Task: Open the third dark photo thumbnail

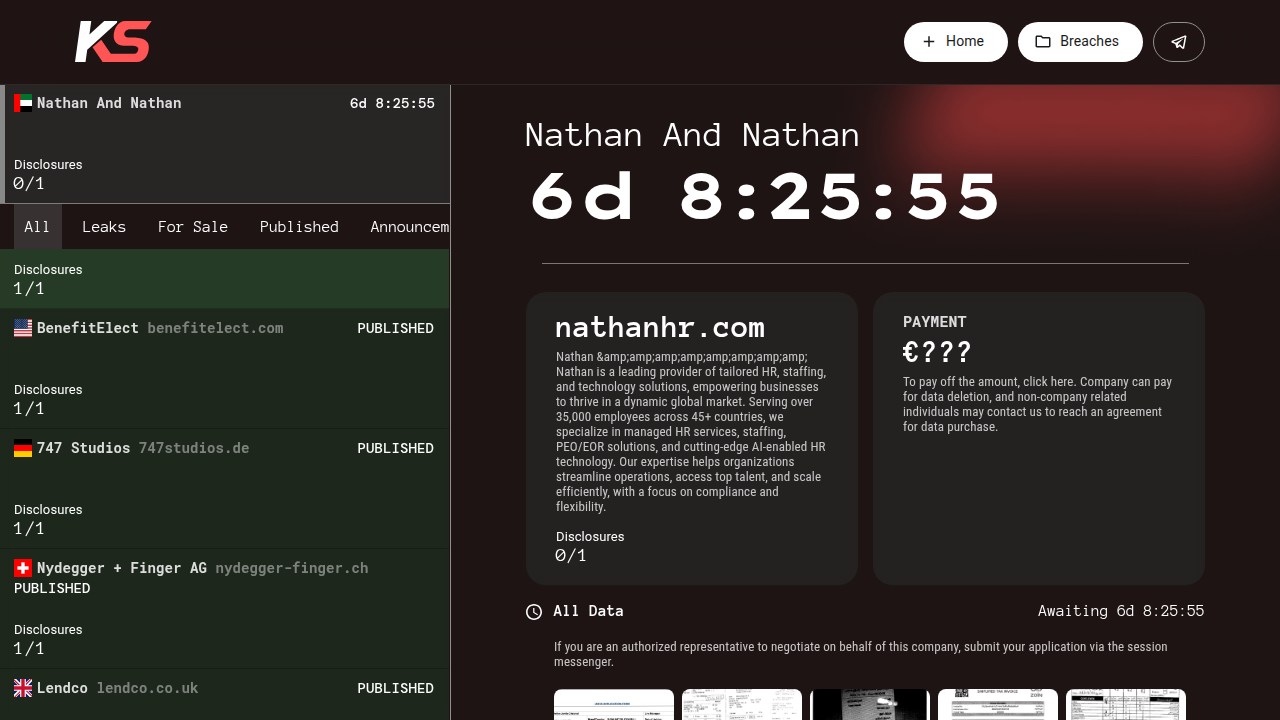Action: 870,704
